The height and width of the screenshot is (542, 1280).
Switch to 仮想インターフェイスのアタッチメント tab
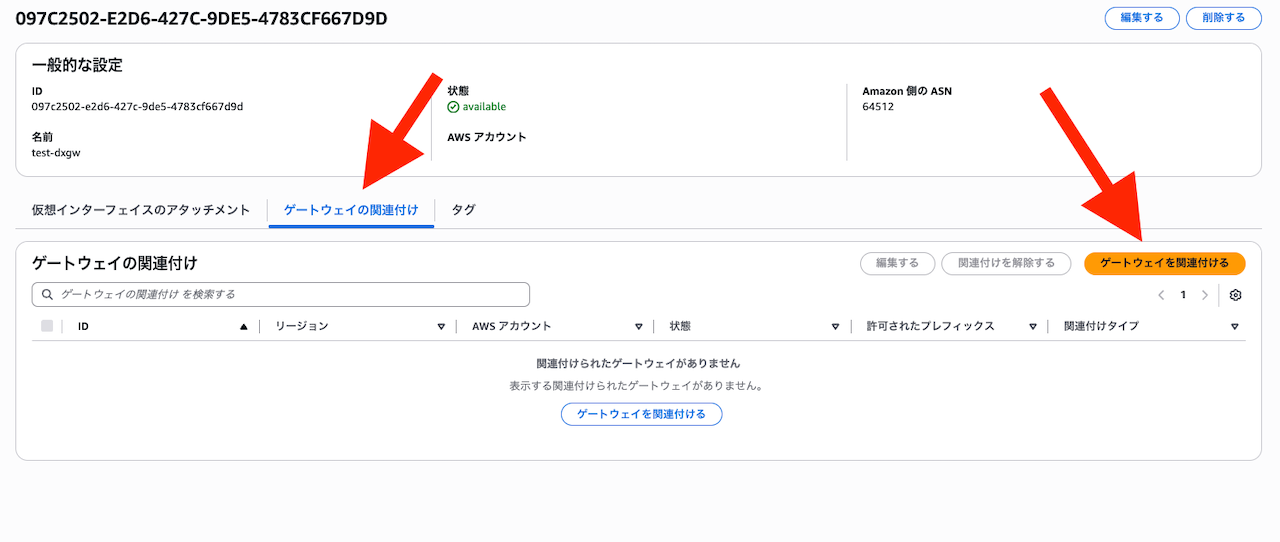(x=141, y=210)
